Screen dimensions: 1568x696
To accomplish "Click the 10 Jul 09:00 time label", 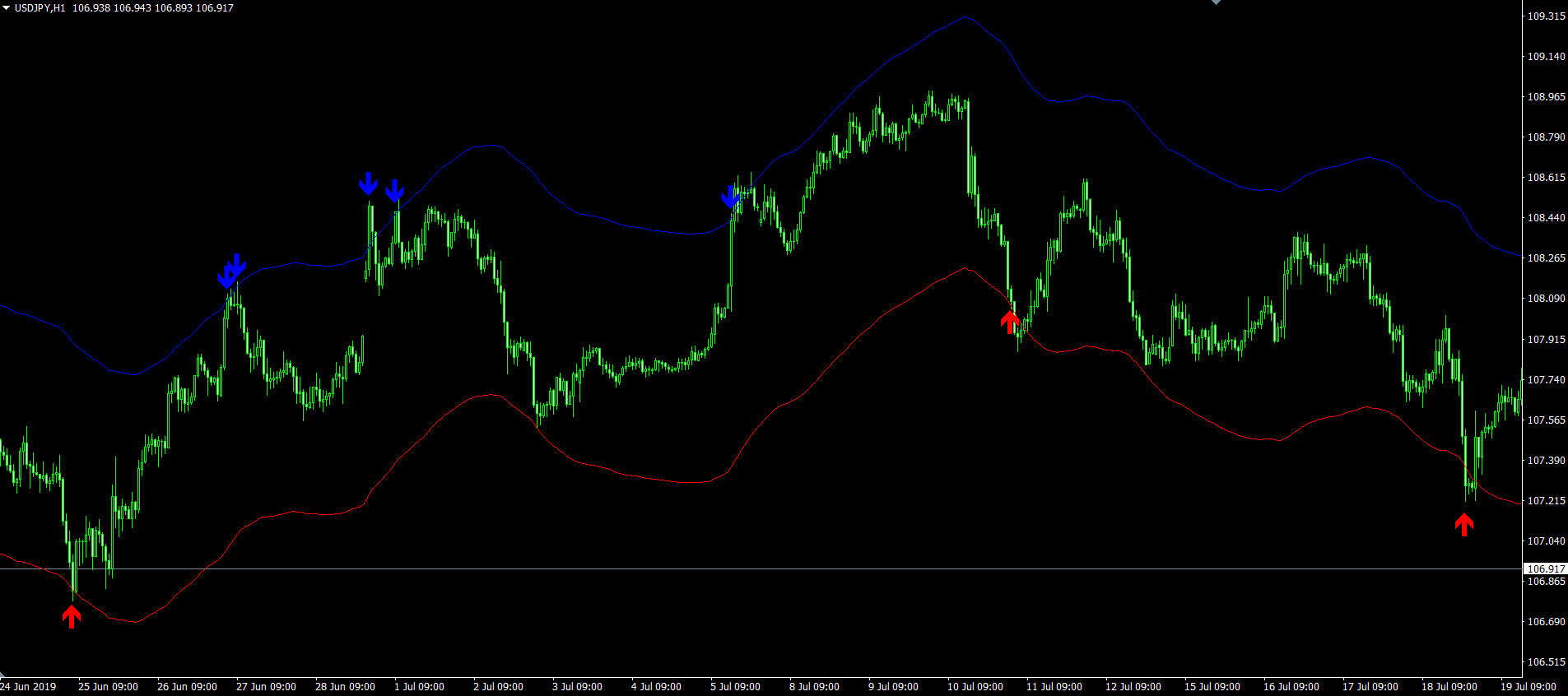I will click(975, 687).
